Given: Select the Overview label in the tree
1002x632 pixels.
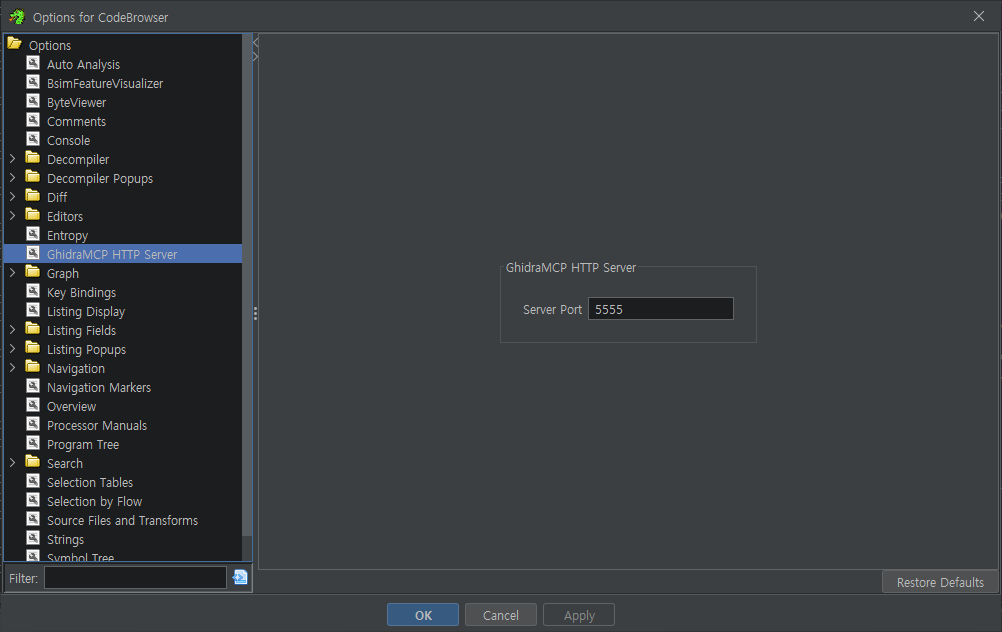Looking at the screenshot, I should 71,406.
